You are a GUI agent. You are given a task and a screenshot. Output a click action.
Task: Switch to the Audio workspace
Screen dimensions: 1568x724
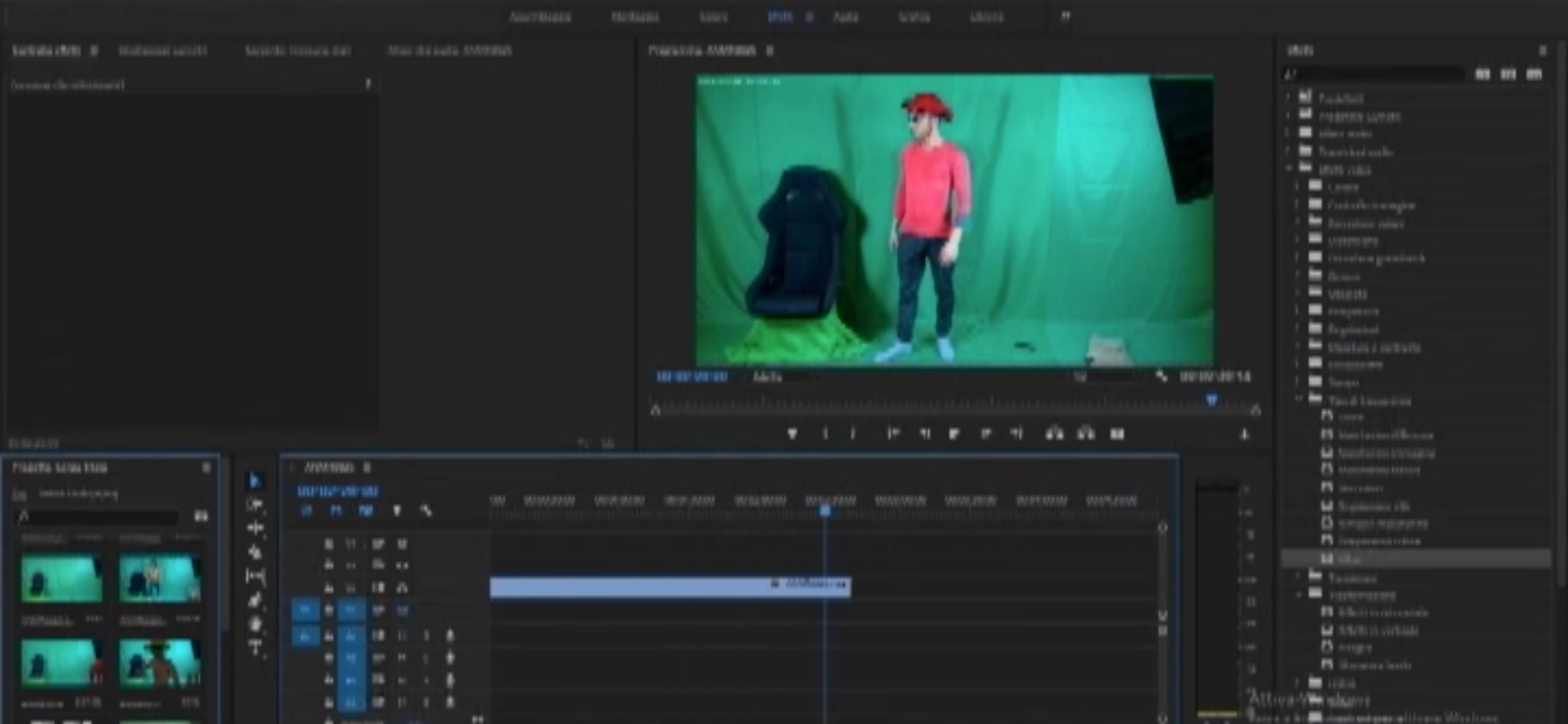coord(845,16)
